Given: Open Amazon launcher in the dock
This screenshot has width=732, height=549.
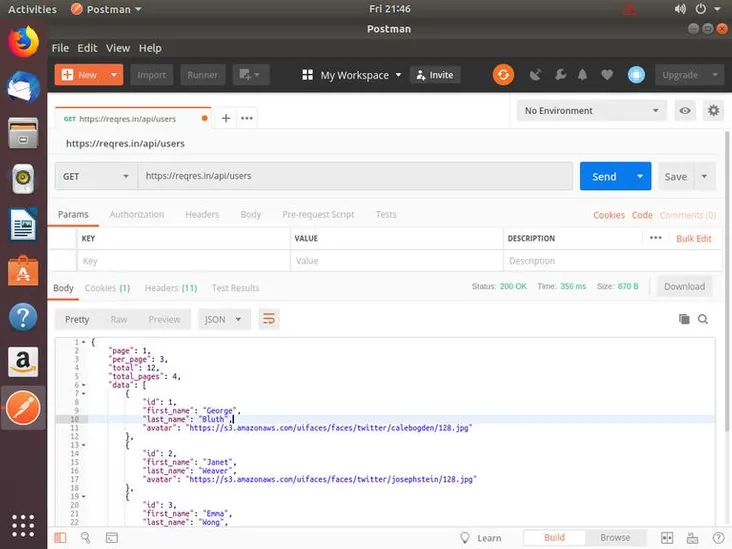Looking at the screenshot, I should point(23,362).
